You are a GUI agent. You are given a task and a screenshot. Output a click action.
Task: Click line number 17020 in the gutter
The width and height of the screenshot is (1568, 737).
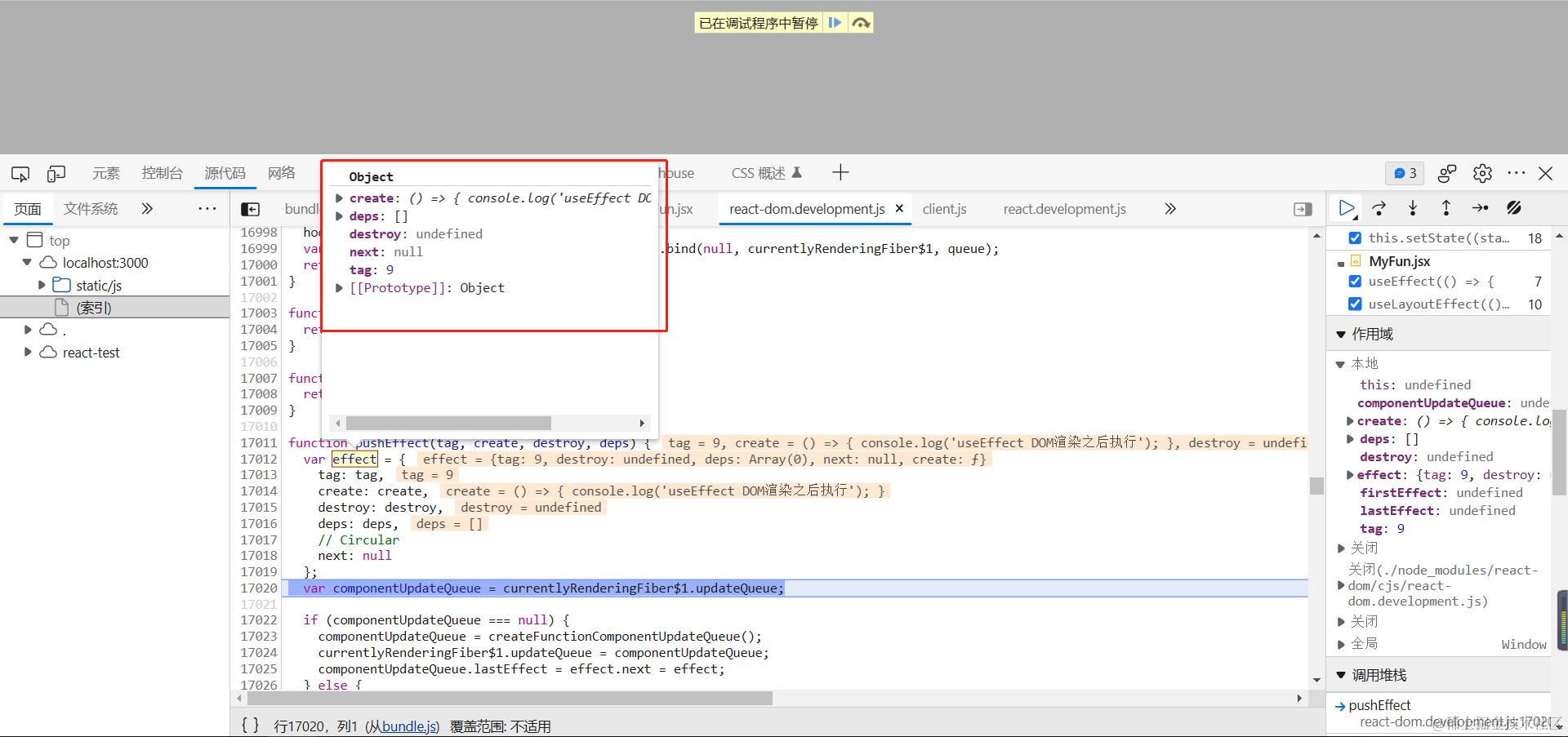pyautogui.click(x=259, y=588)
